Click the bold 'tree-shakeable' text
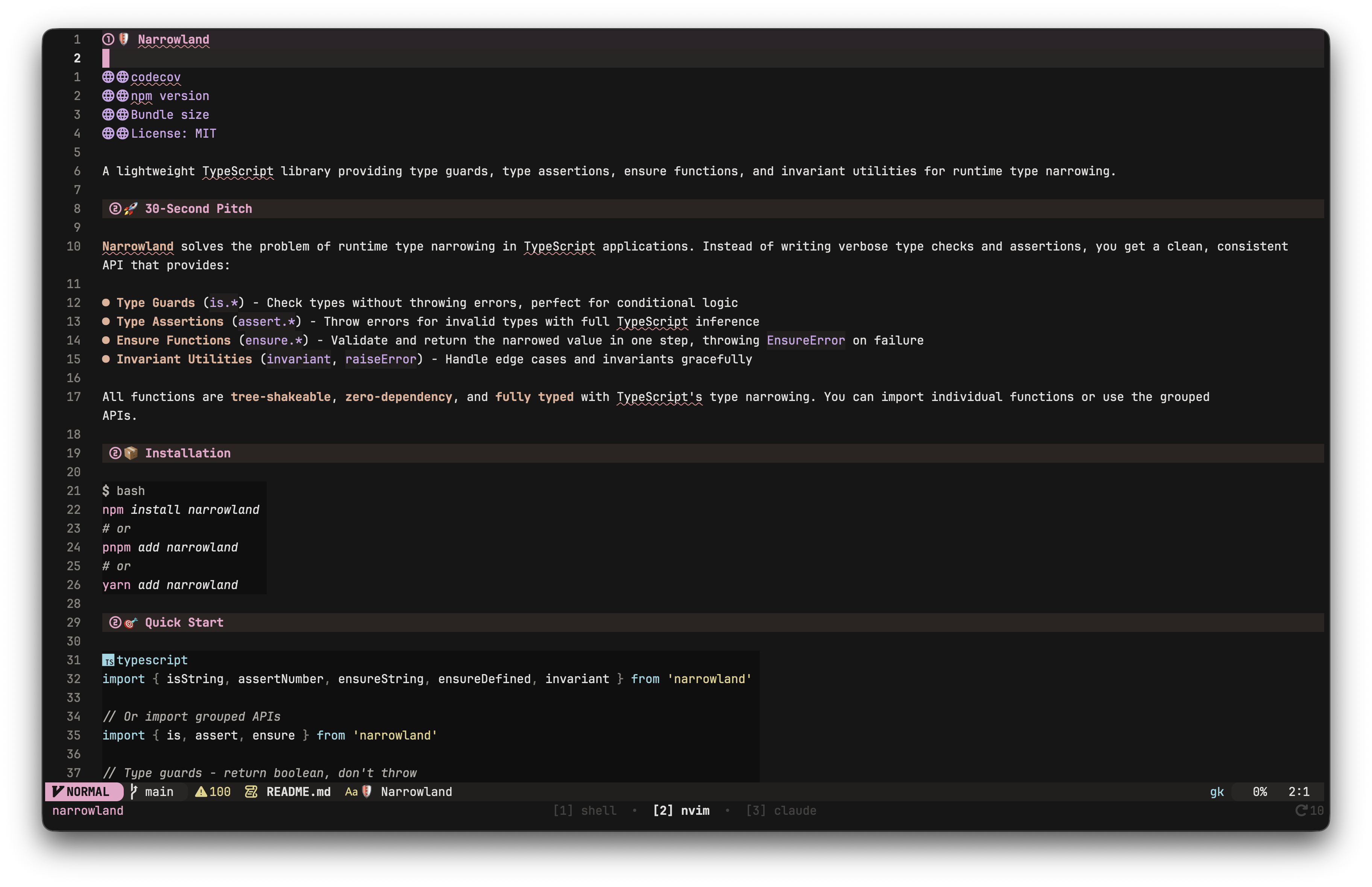Screen dimensions: 1372x887 (x=281, y=397)
